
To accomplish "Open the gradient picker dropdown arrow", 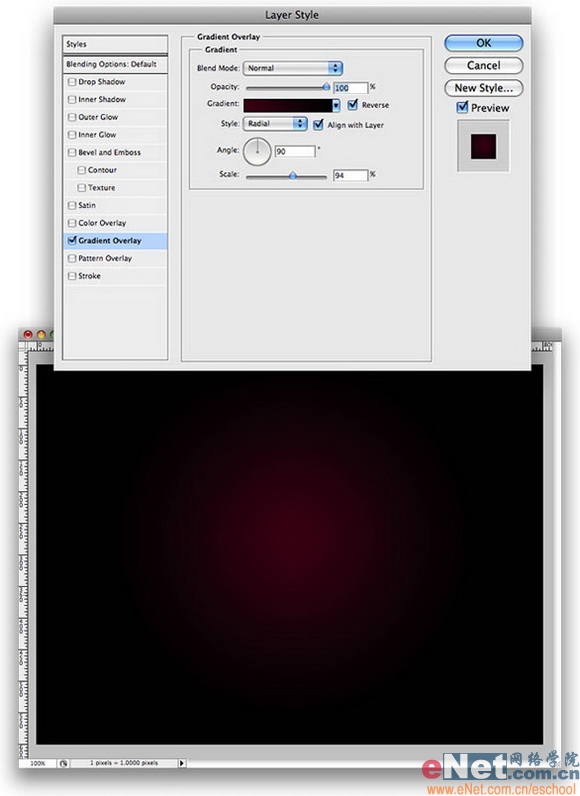I will [336, 105].
